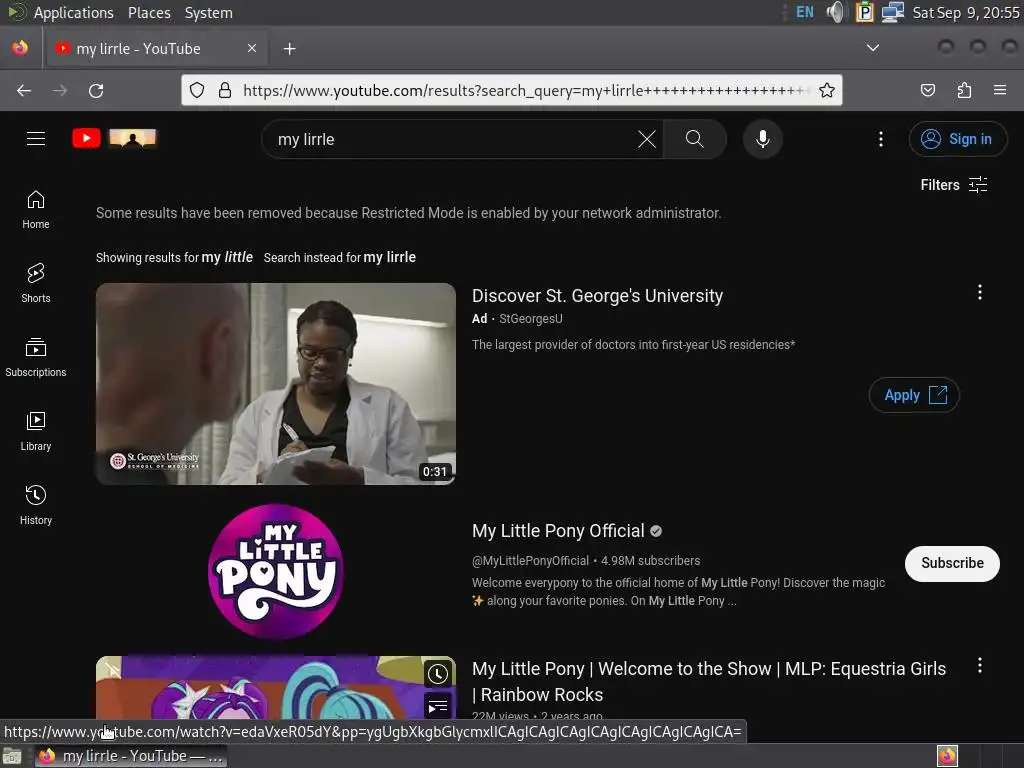Open YouTube settings three-dot menu
Viewport: 1024px width, 768px height.
881,138
